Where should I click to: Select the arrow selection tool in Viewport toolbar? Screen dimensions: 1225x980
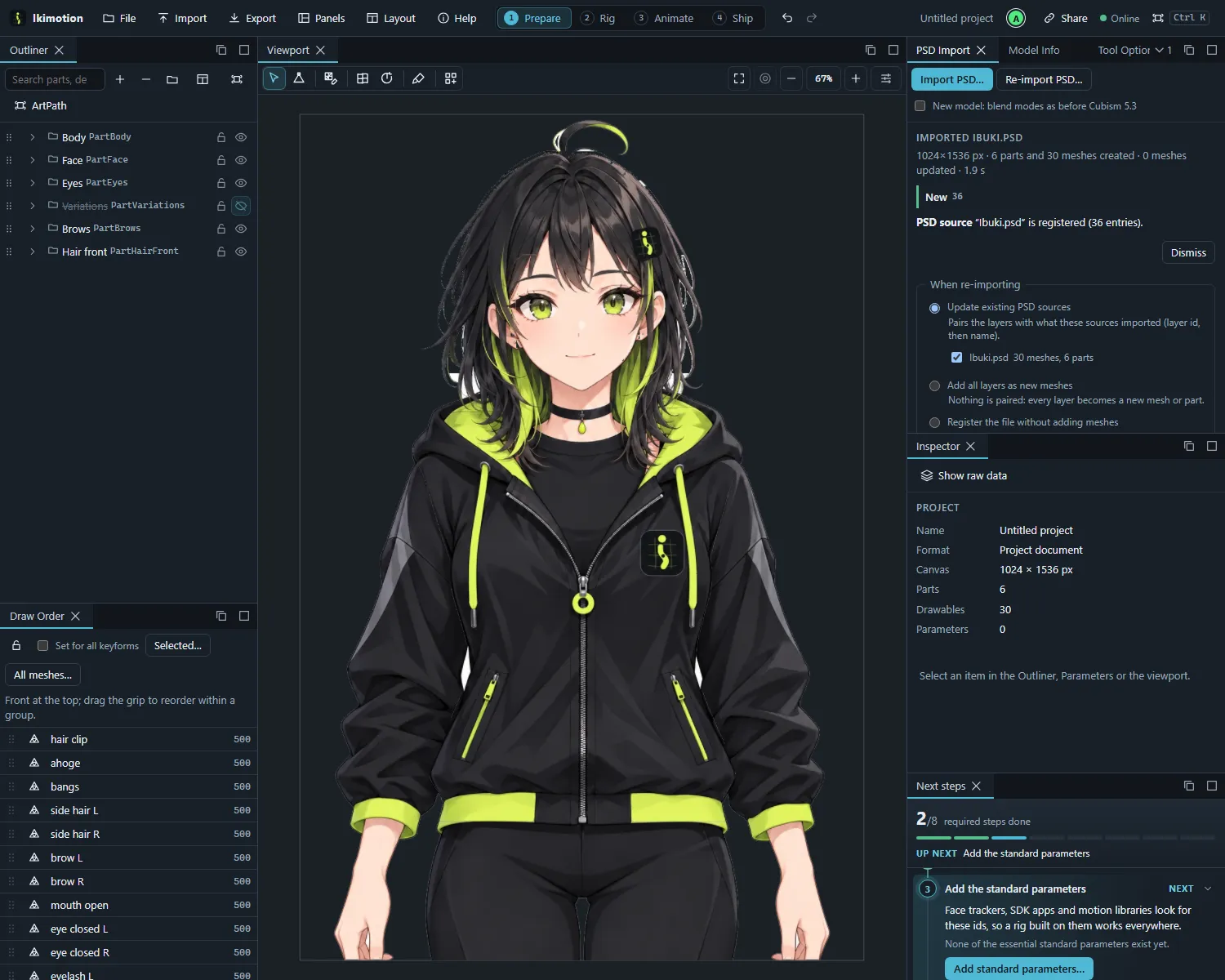274,78
